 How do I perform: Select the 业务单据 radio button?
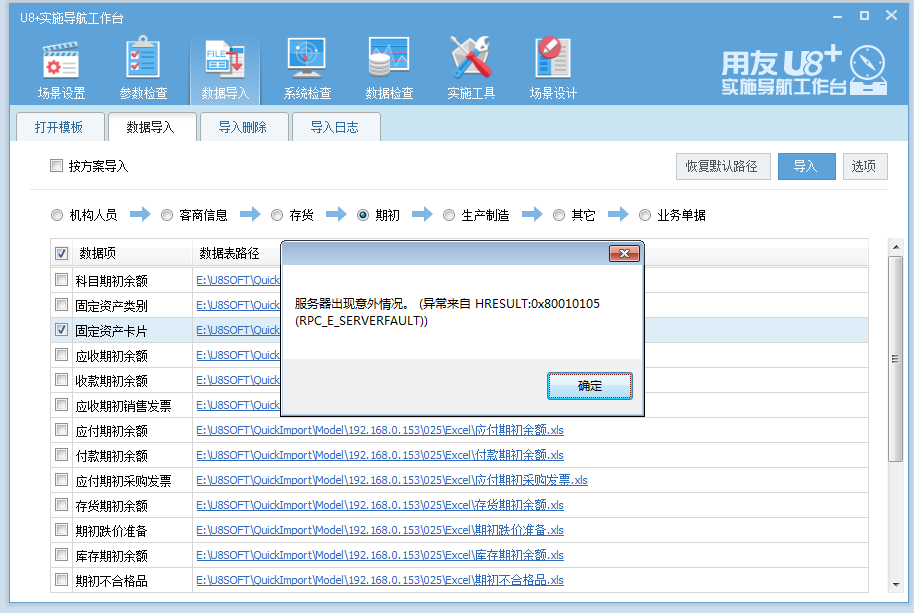(x=645, y=216)
